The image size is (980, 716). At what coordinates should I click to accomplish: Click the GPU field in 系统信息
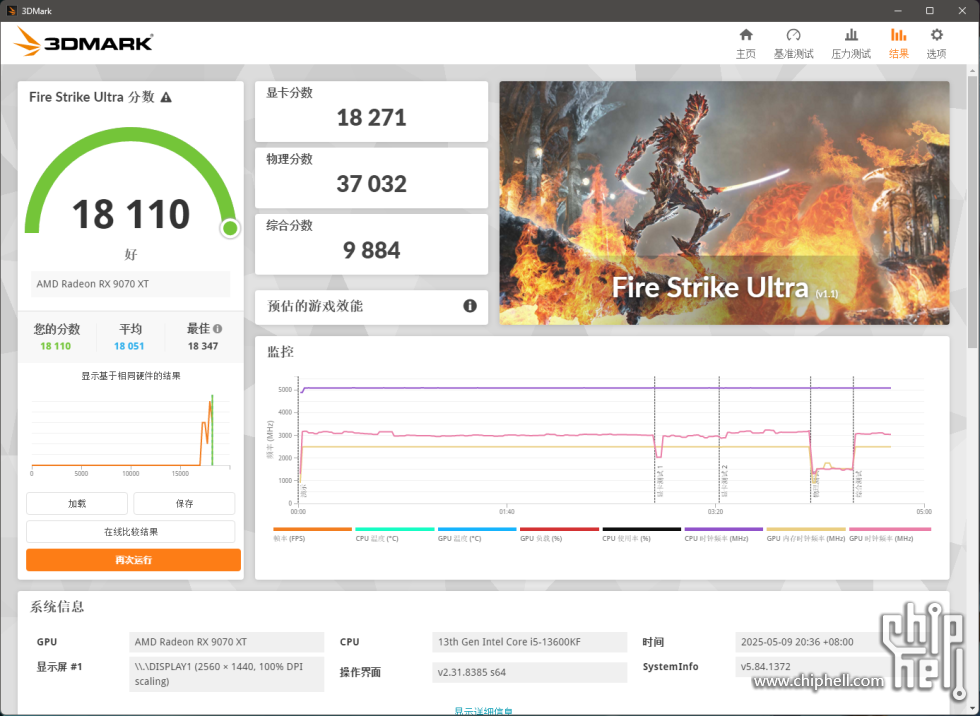[x=226, y=642]
